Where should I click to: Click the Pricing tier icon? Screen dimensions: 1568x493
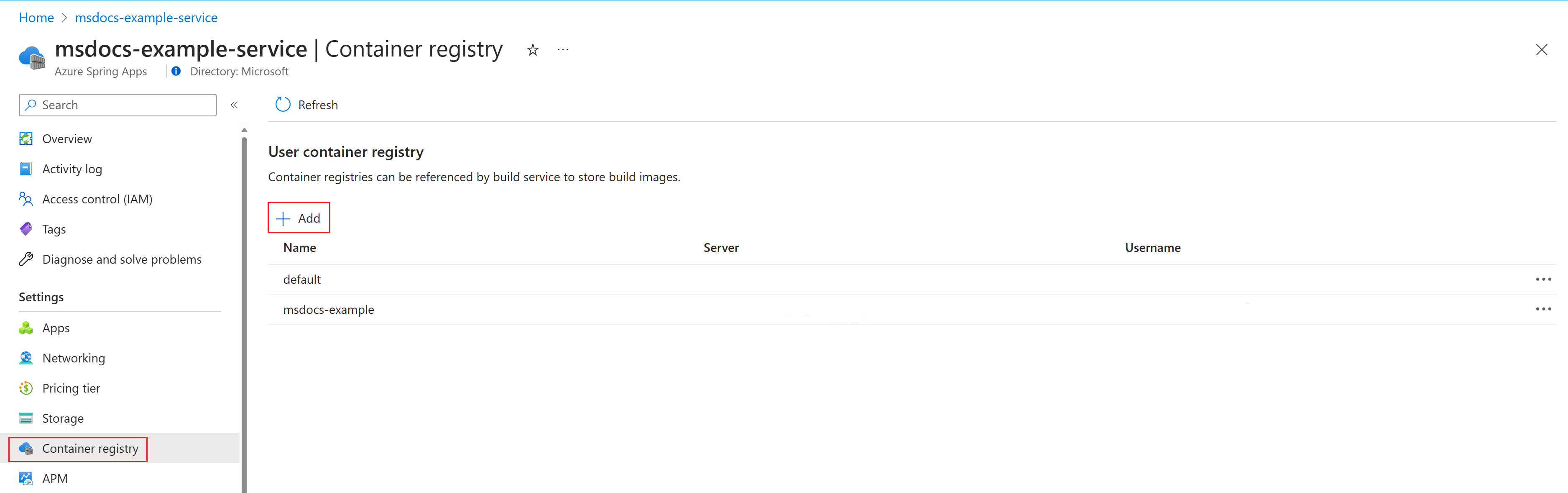pyautogui.click(x=26, y=388)
